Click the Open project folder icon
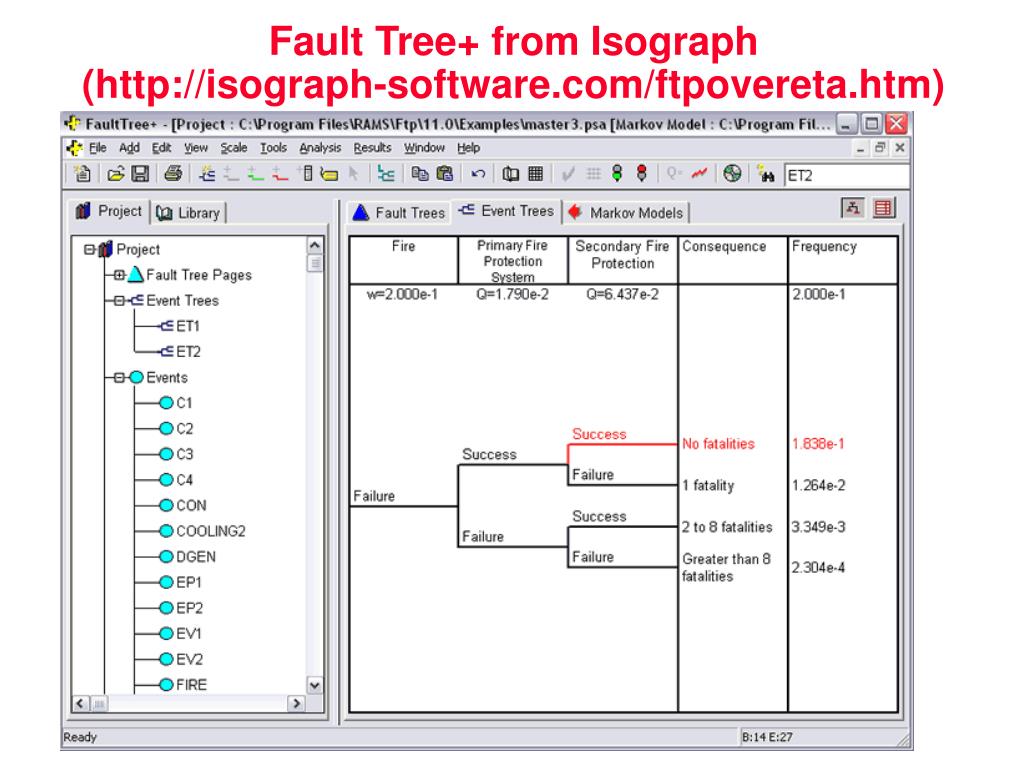 pos(116,174)
